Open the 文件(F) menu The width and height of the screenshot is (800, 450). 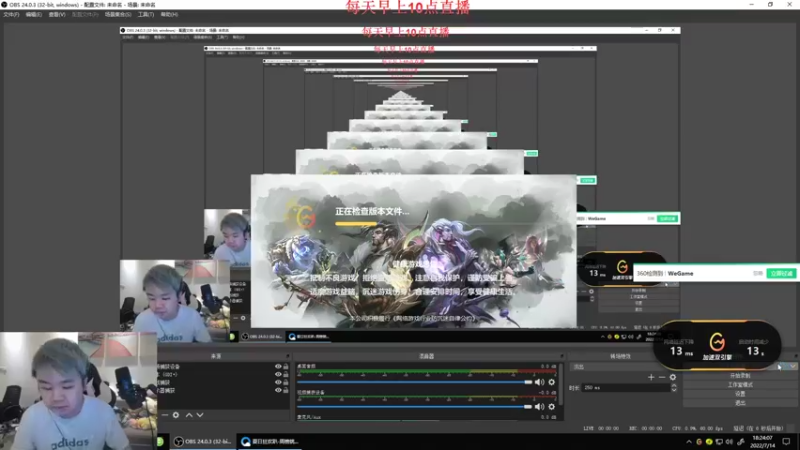pyautogui.click(x=11, y=15)
